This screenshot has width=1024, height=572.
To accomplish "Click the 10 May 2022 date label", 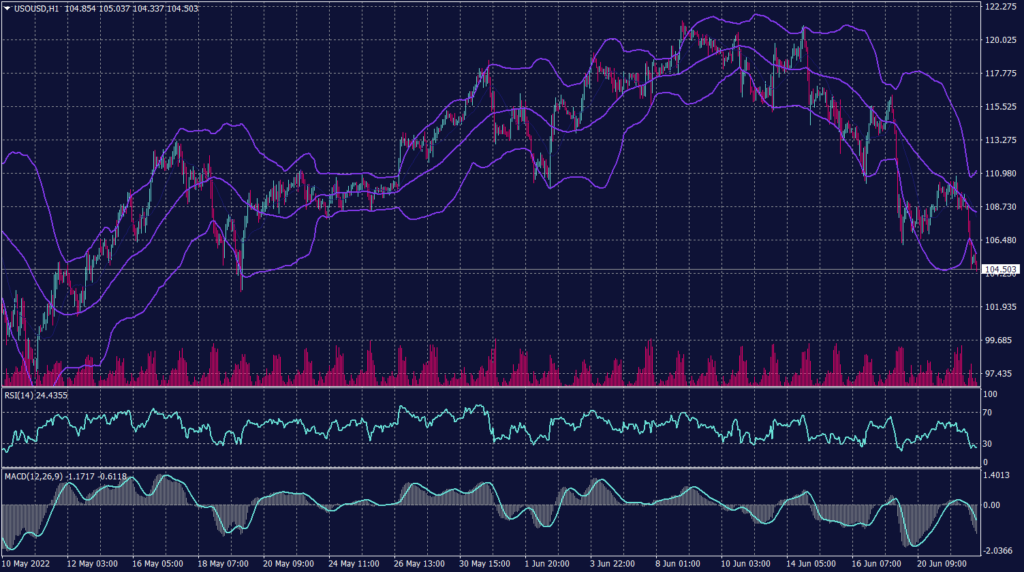I will click(27, 564).
